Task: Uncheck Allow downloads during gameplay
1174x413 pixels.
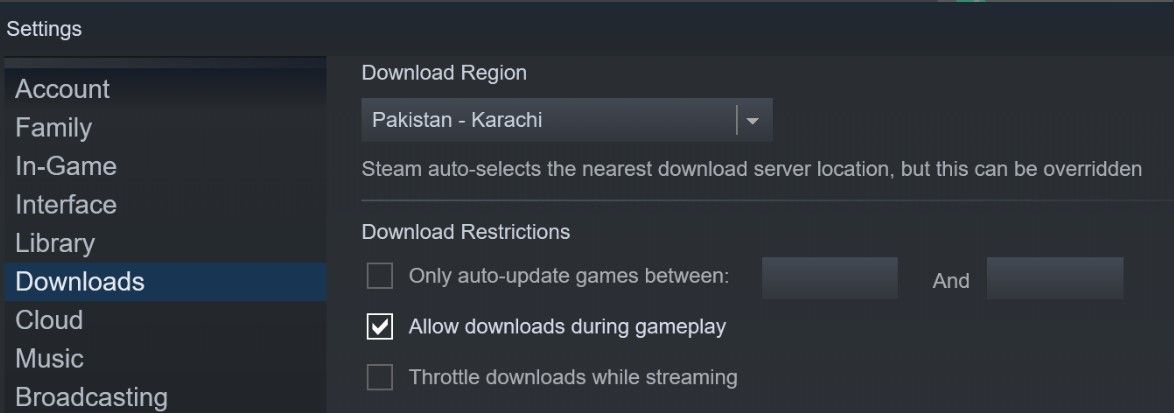Action: point(380,327)
